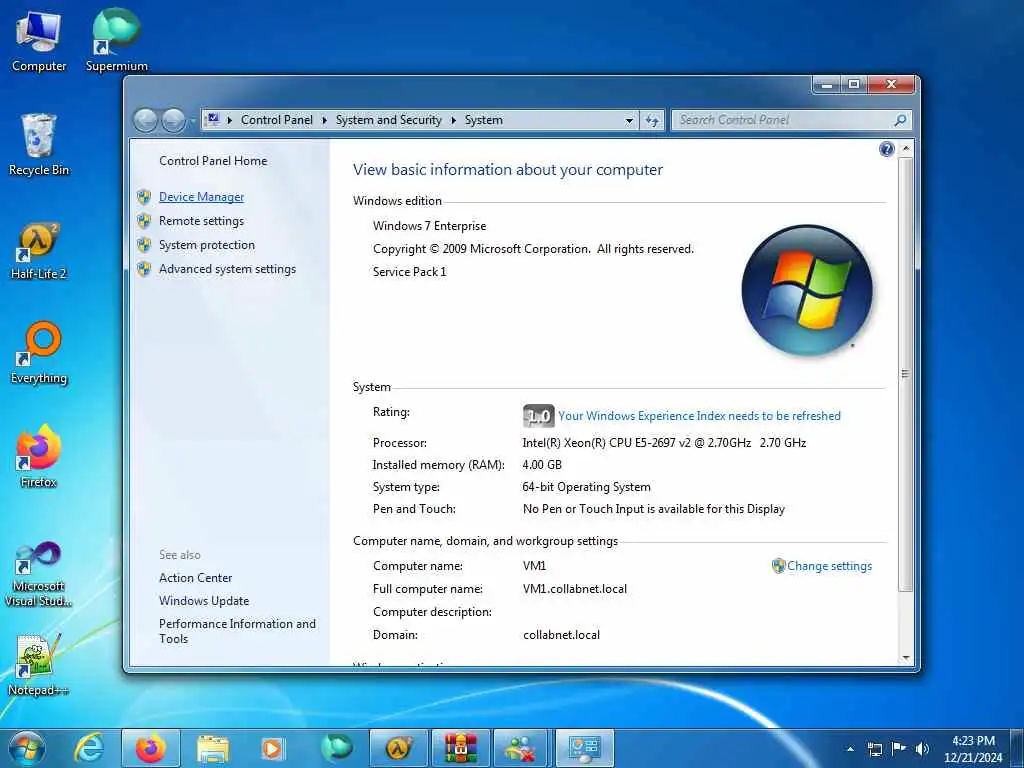Click the Show desktop button at the taskbar end
1024x768 pixels.
click(x=1017, y=749)
